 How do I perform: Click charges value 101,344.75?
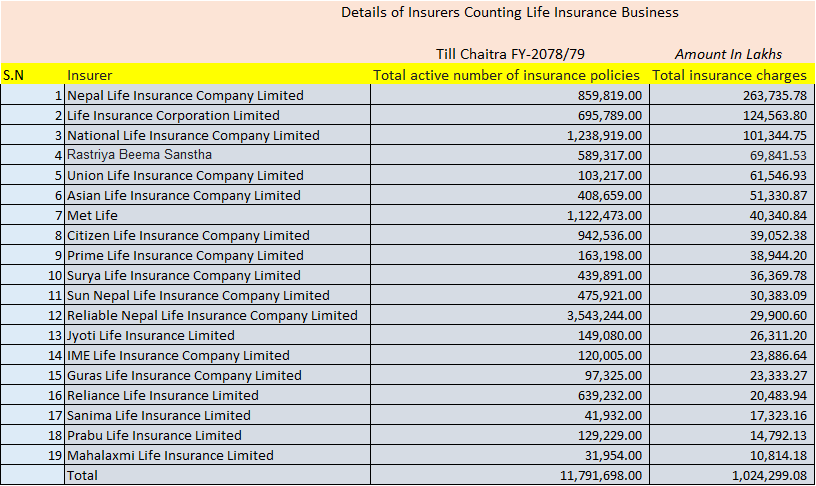coord(775,136)
